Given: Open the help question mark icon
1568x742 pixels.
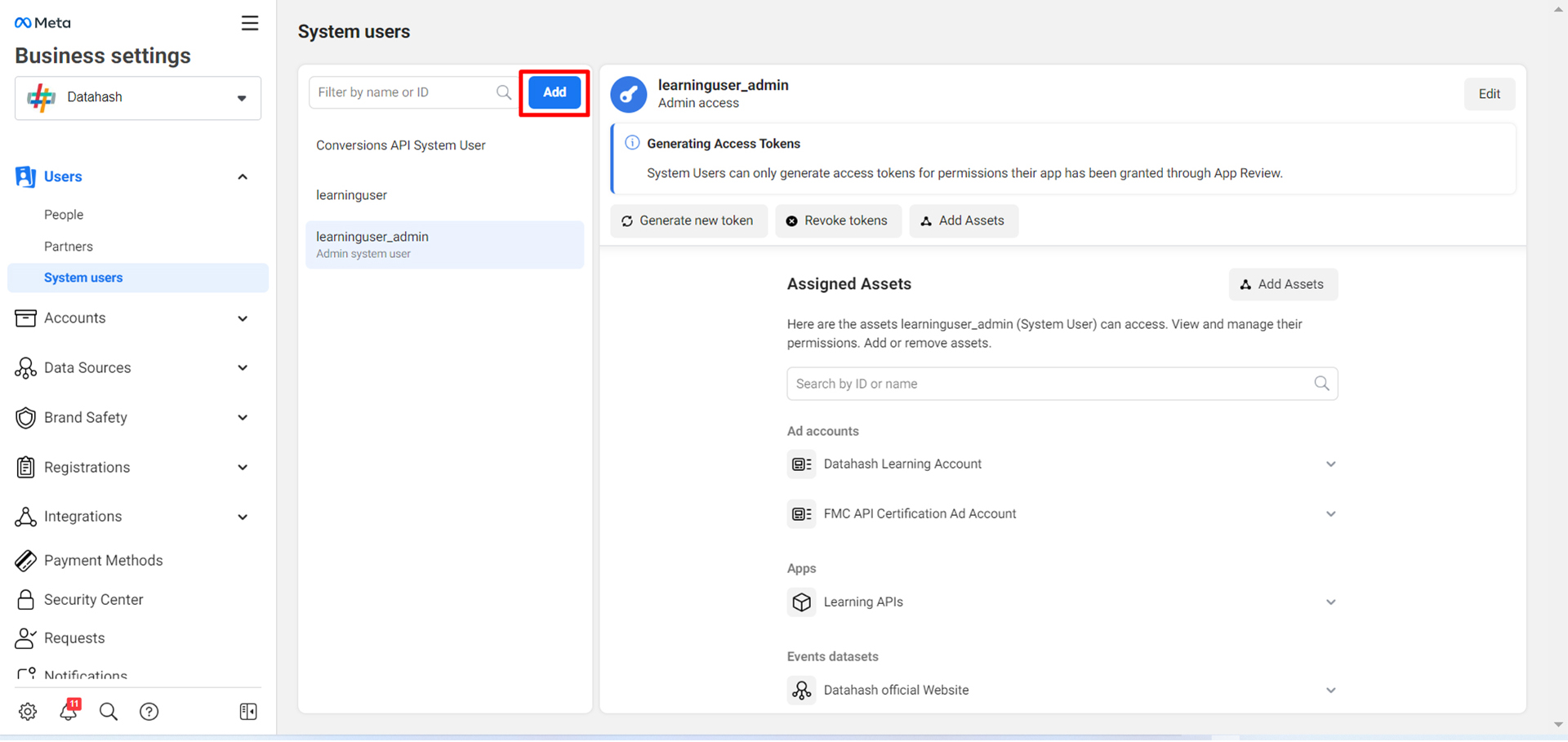Looking at the screenshot, I should coord(149,712).
